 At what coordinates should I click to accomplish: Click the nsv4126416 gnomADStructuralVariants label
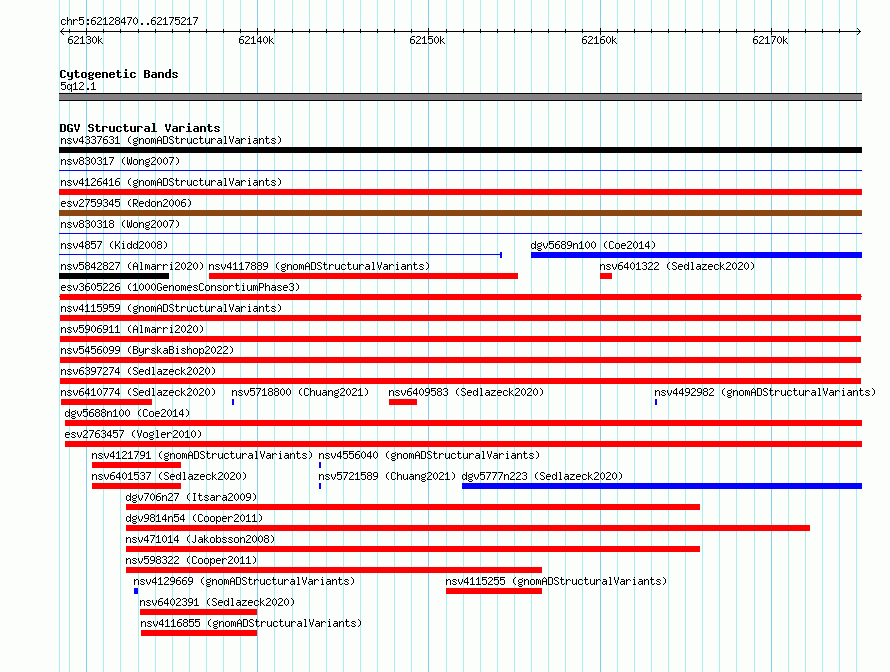[x=171, y=182]
